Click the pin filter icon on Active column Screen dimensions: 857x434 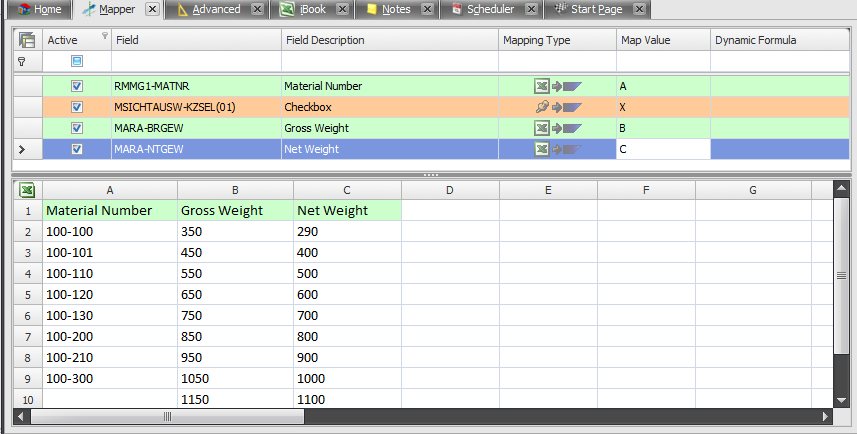pyautogui.click(x=105, y=36)
